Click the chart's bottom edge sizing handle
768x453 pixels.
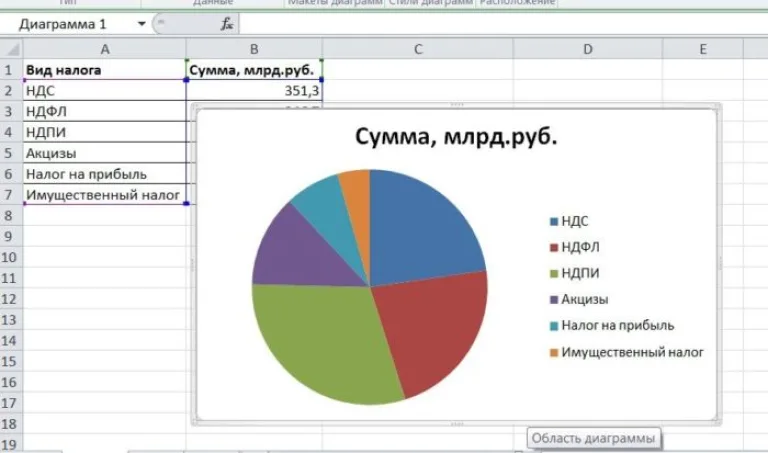456,424
